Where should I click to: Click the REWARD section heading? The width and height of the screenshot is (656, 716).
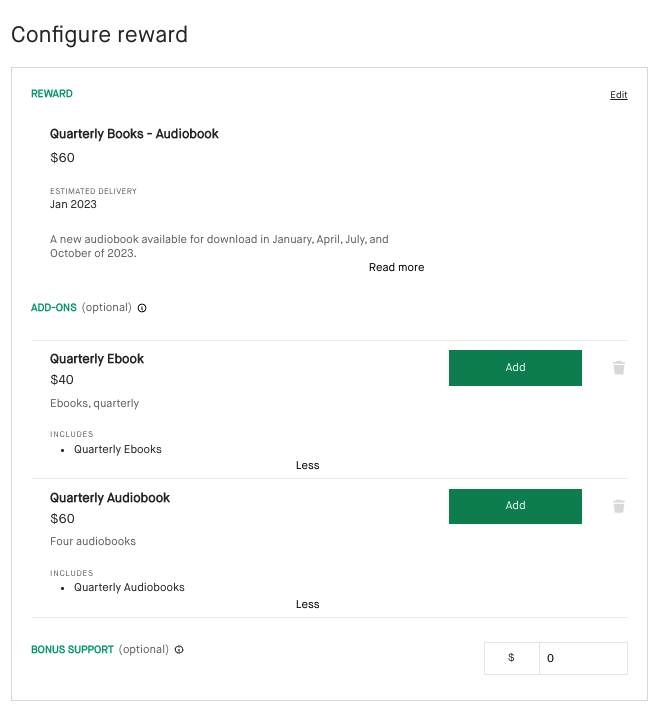(52, 94)
